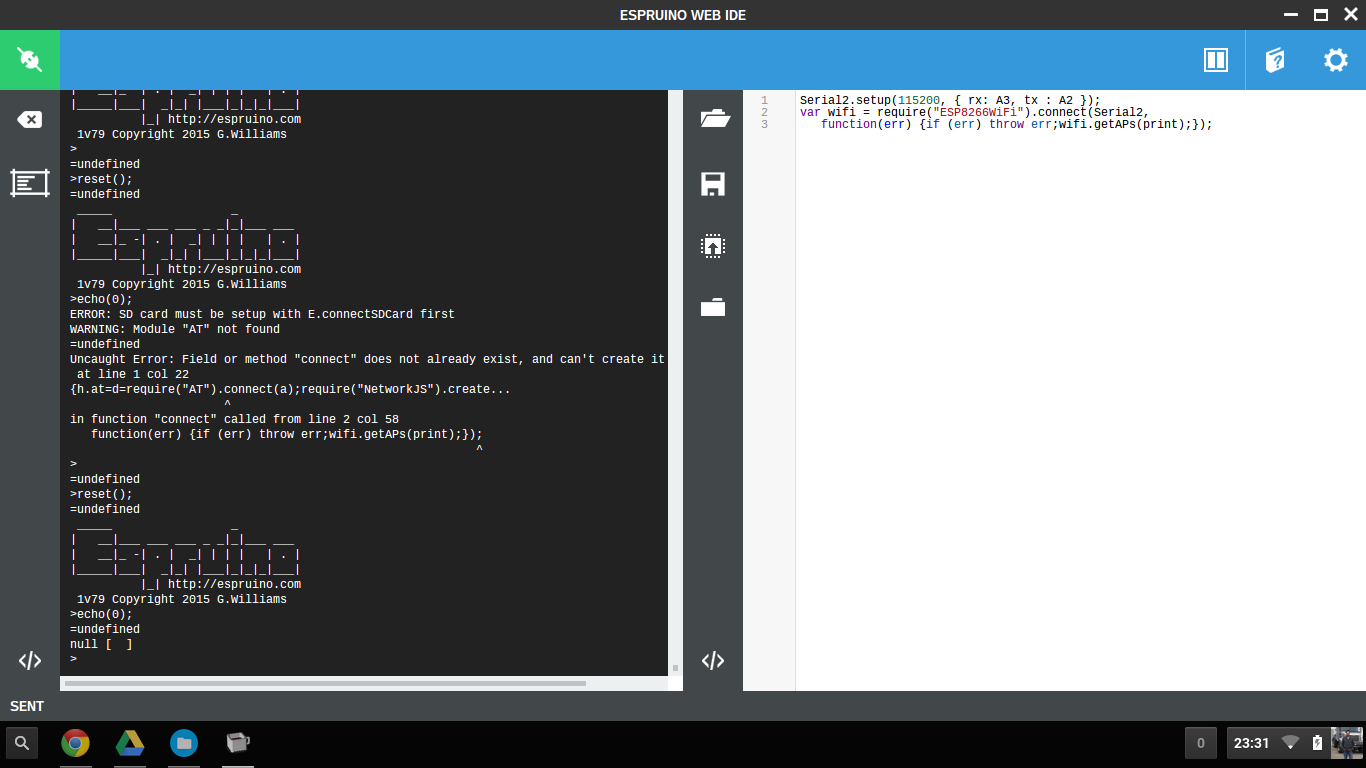Click the SENT status text

pos(27,706)
